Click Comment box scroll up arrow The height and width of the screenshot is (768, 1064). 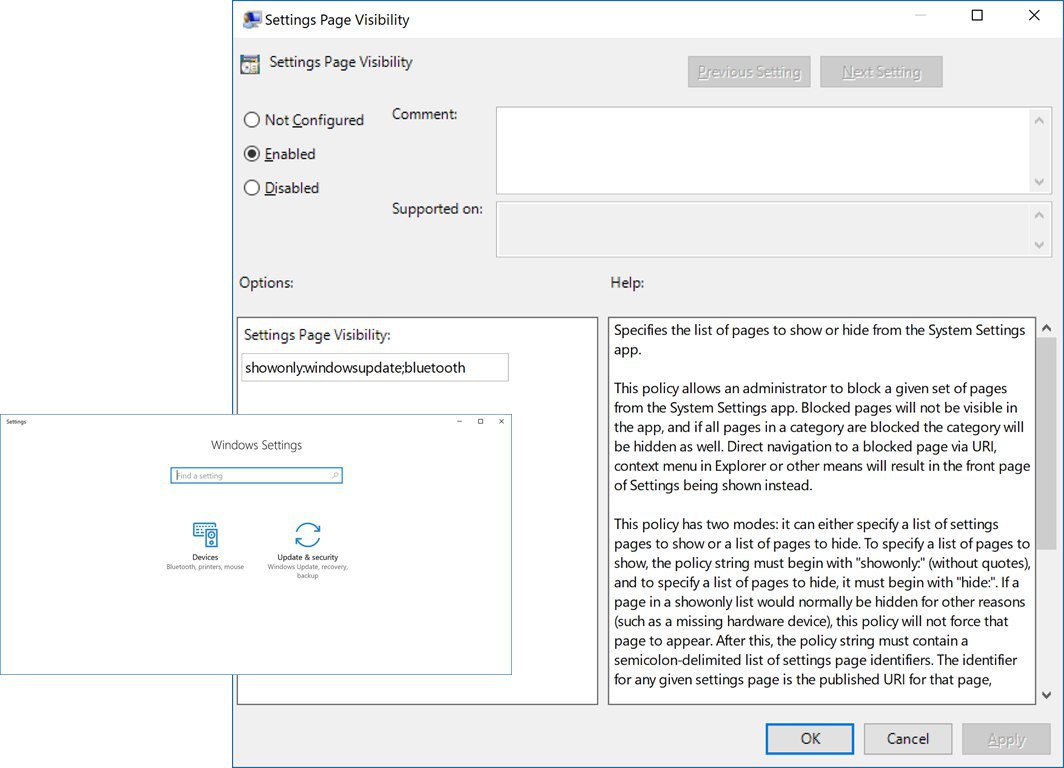click(1039, 121)
